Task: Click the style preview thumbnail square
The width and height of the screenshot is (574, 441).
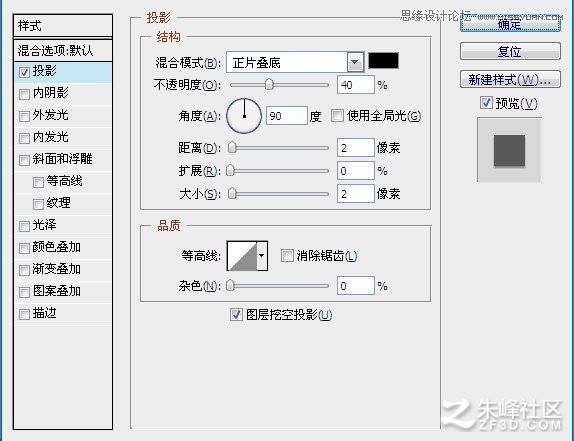Action: [509, 150]
